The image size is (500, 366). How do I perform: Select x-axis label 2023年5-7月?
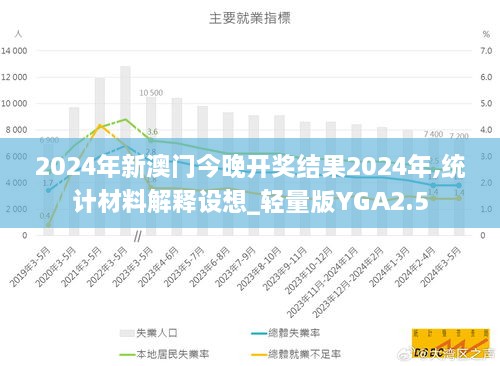click(x=184, y=267)
